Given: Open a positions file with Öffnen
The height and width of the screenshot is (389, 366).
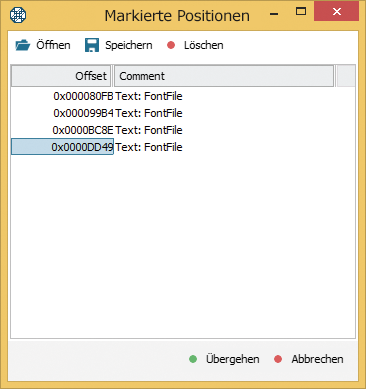Looking at the screenshot, I should click(x=43, y=45).
